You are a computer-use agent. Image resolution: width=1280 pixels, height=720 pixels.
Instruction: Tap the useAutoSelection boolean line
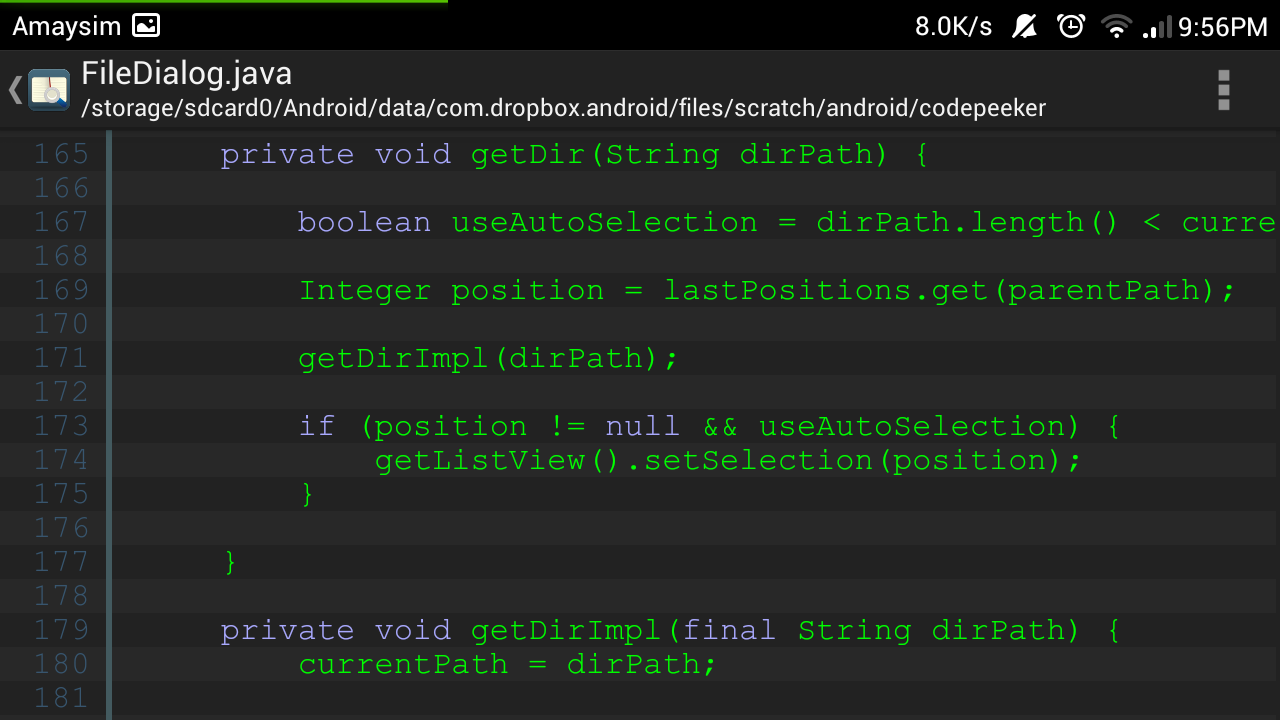787,222
